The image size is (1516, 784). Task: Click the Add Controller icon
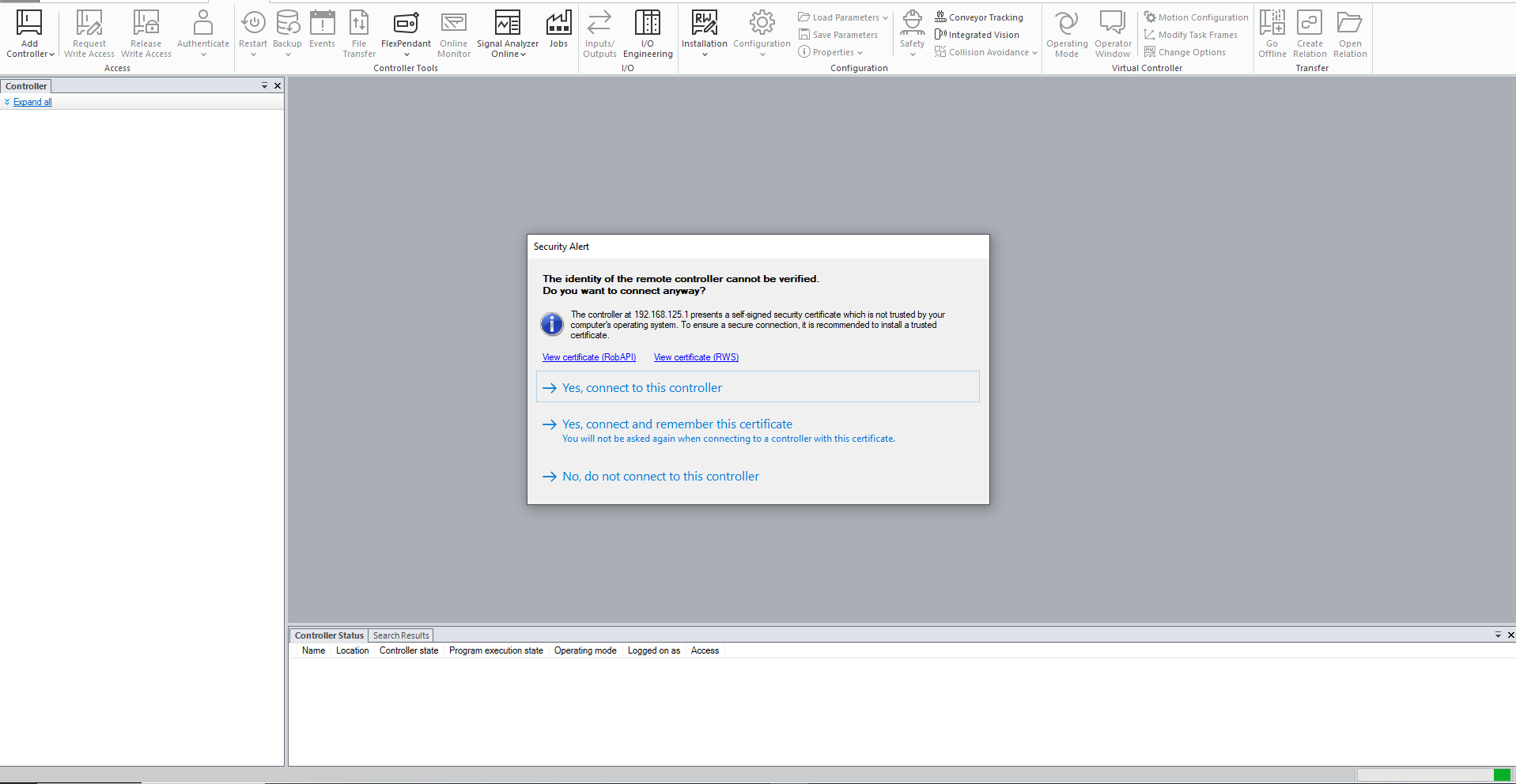coord(29,23)
